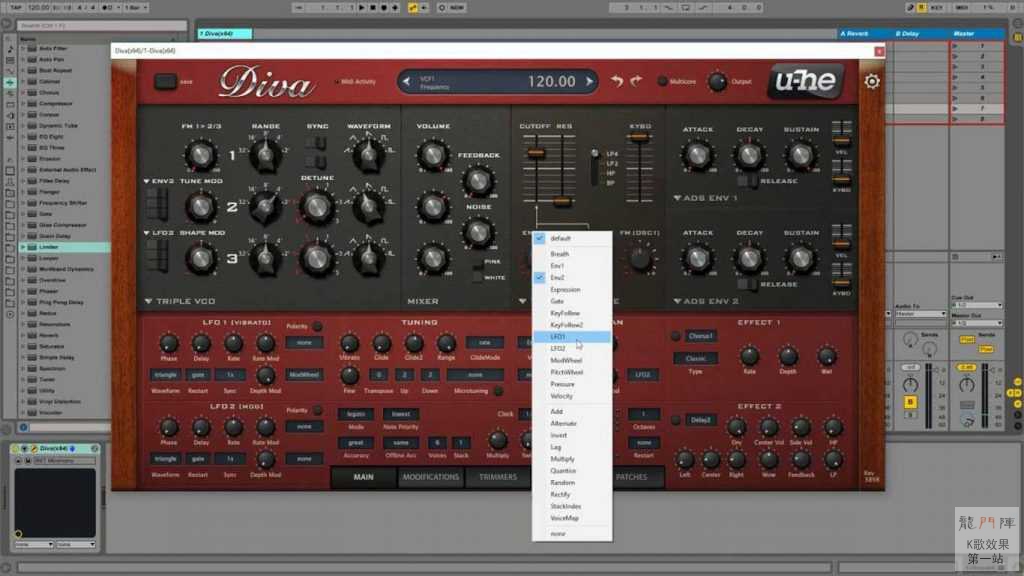Image resolution: width=1024 pixels, height=576 pixels.
Task: Click the Save button in Diva
Action: point(165,82)
